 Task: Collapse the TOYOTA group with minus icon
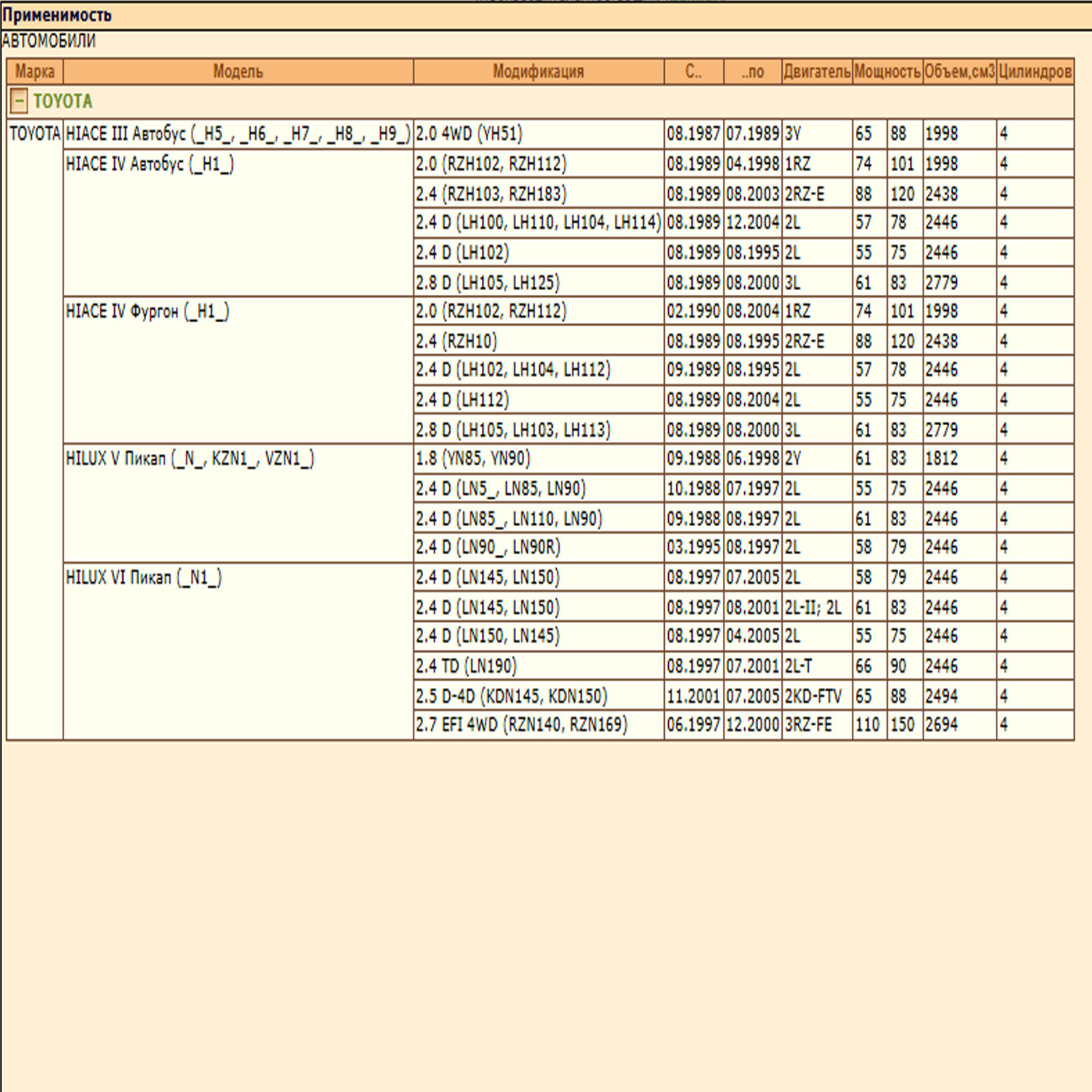[19, 102]
